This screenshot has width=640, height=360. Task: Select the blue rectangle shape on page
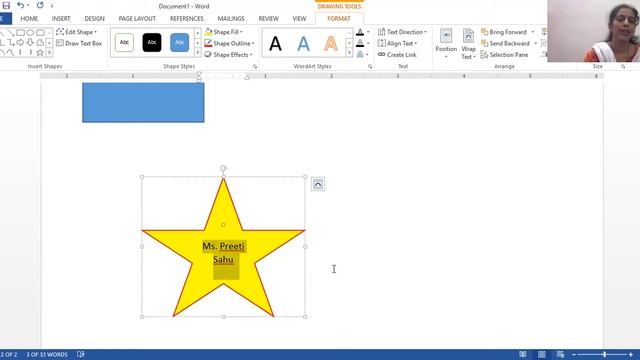(x=143, y=102)
